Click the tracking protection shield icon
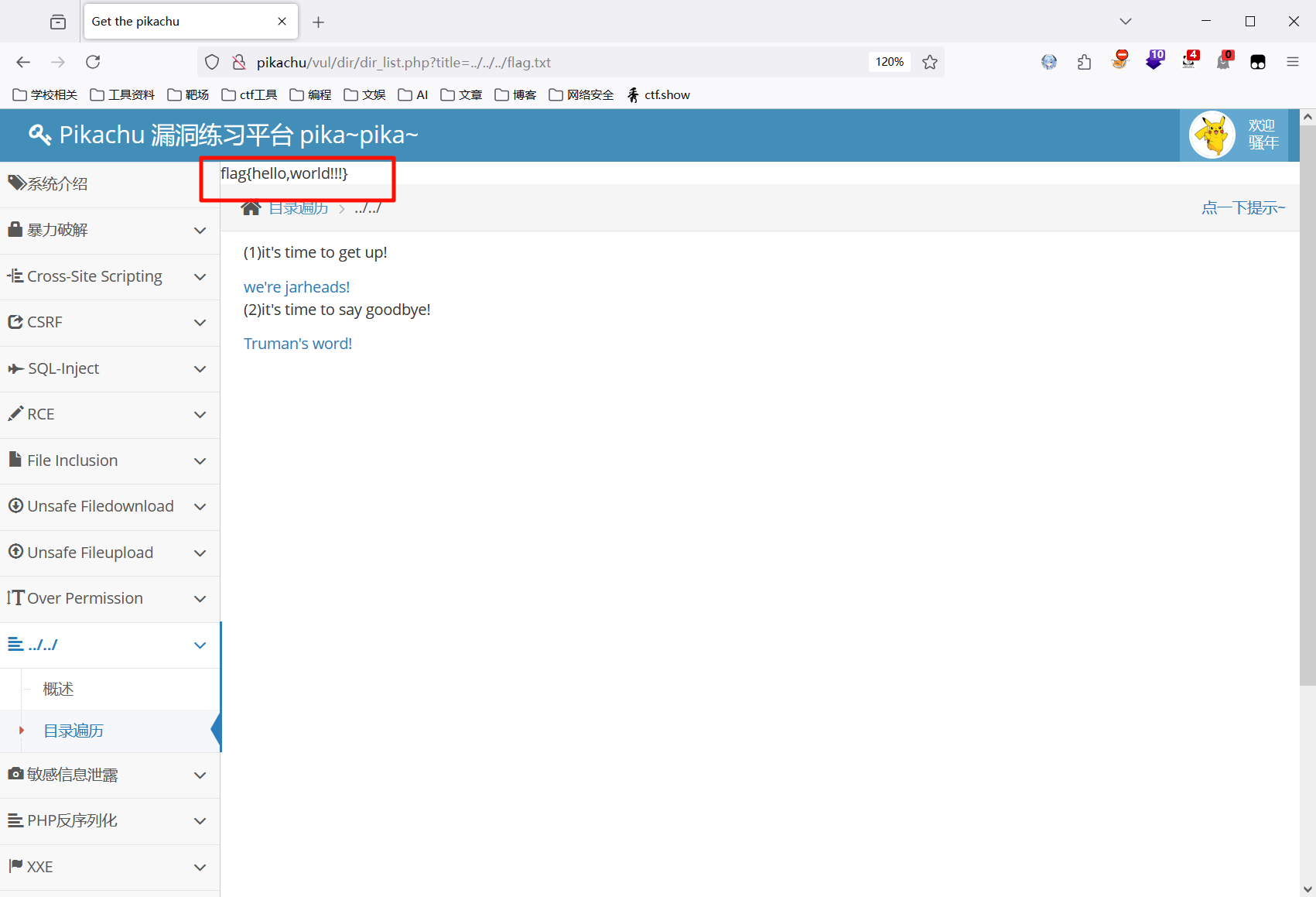The height and width of the screenshot is (897, 1316). point(212,62)
